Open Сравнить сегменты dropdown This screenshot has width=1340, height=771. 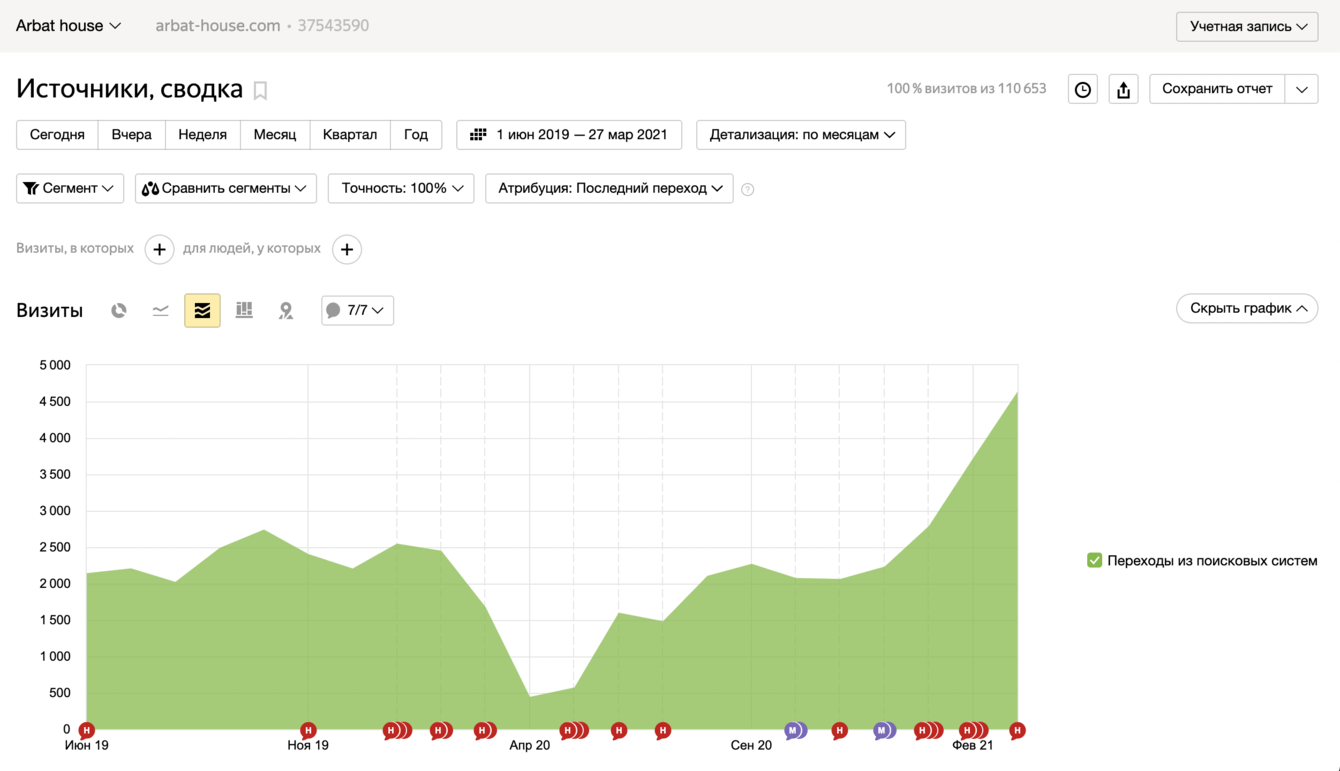(x=226, y=188)
